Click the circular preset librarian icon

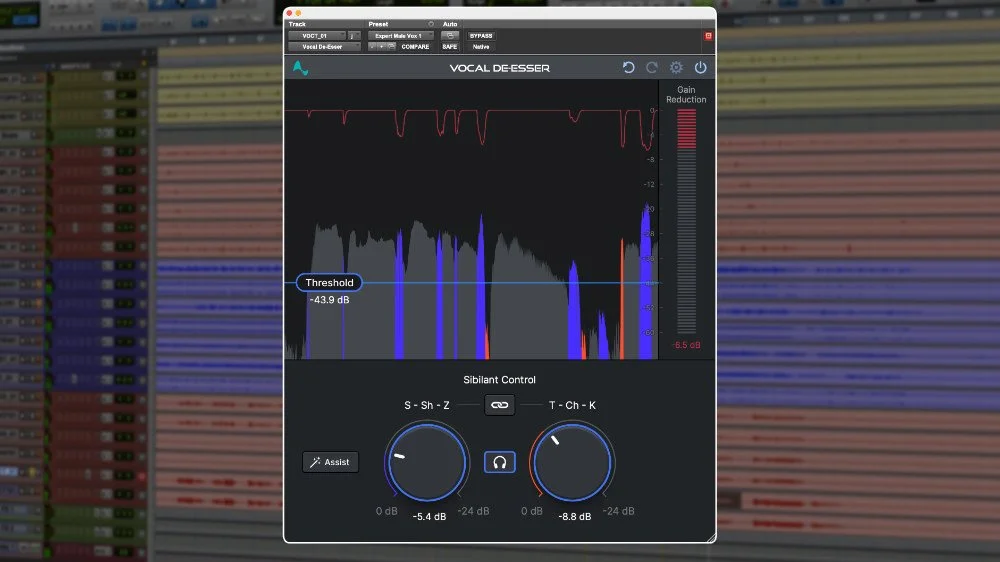431,24
